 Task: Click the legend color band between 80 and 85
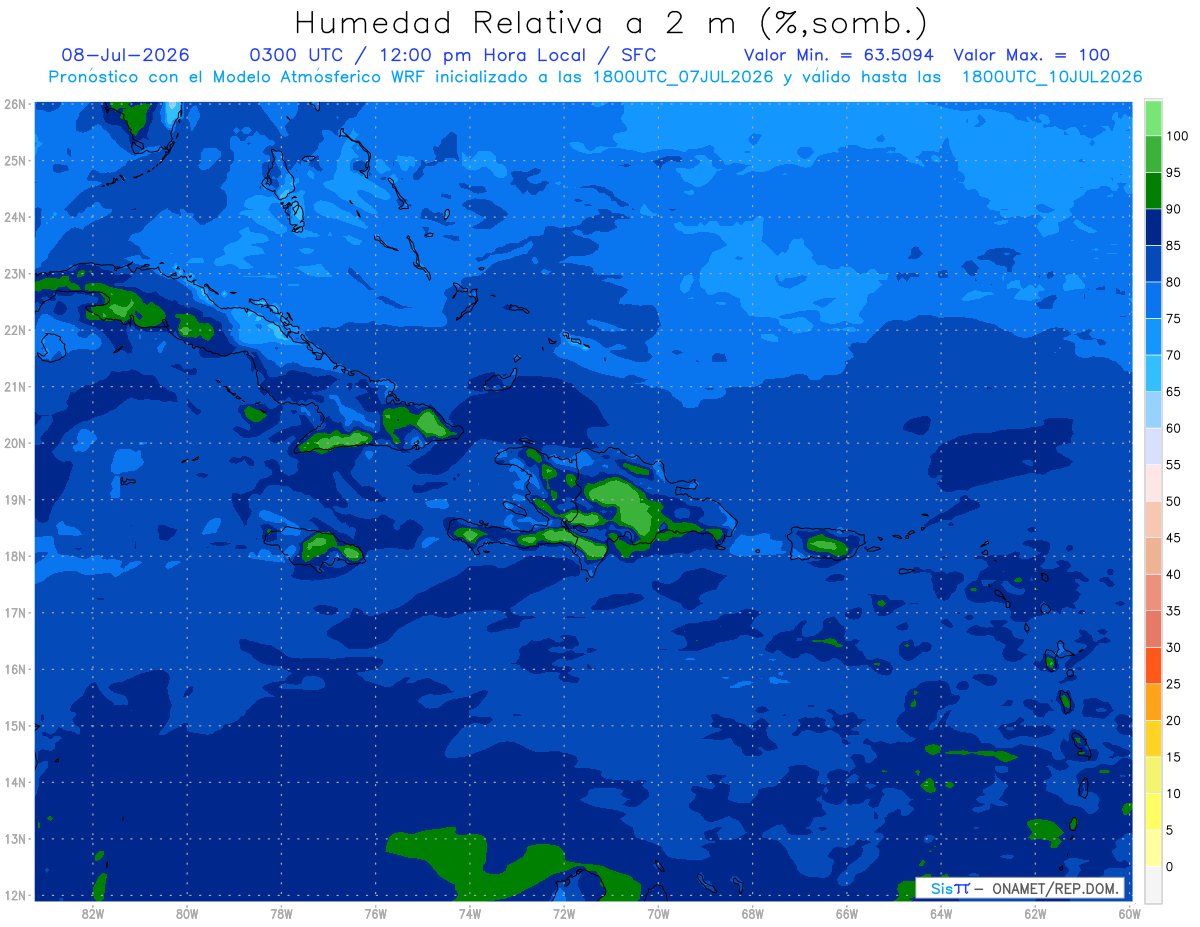[x=1153, y=264]
